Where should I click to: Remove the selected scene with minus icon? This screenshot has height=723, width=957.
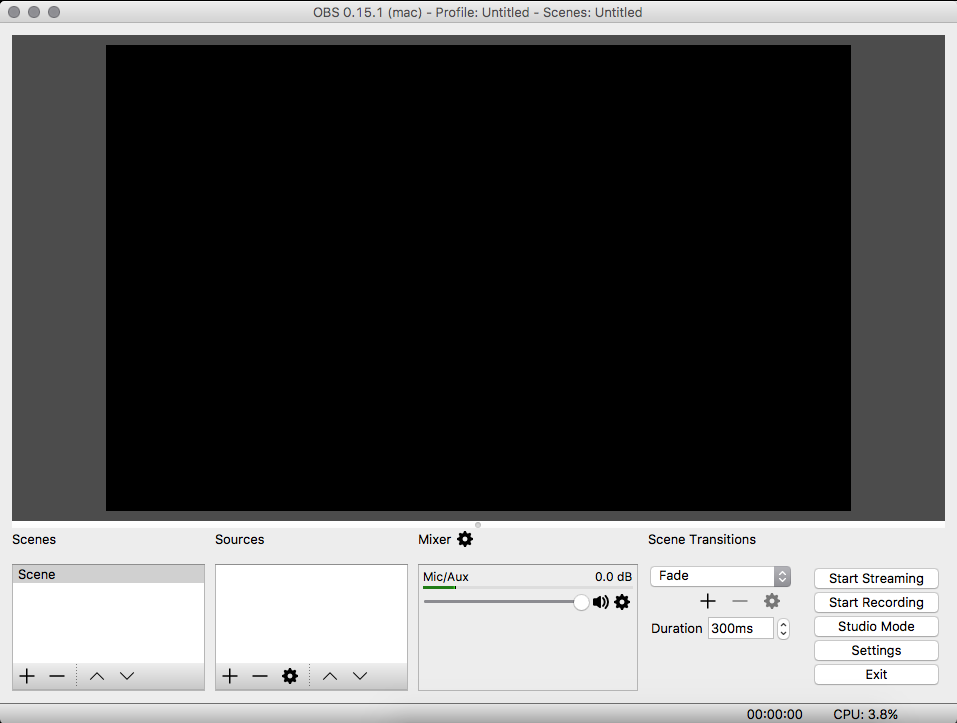(57, 676)
